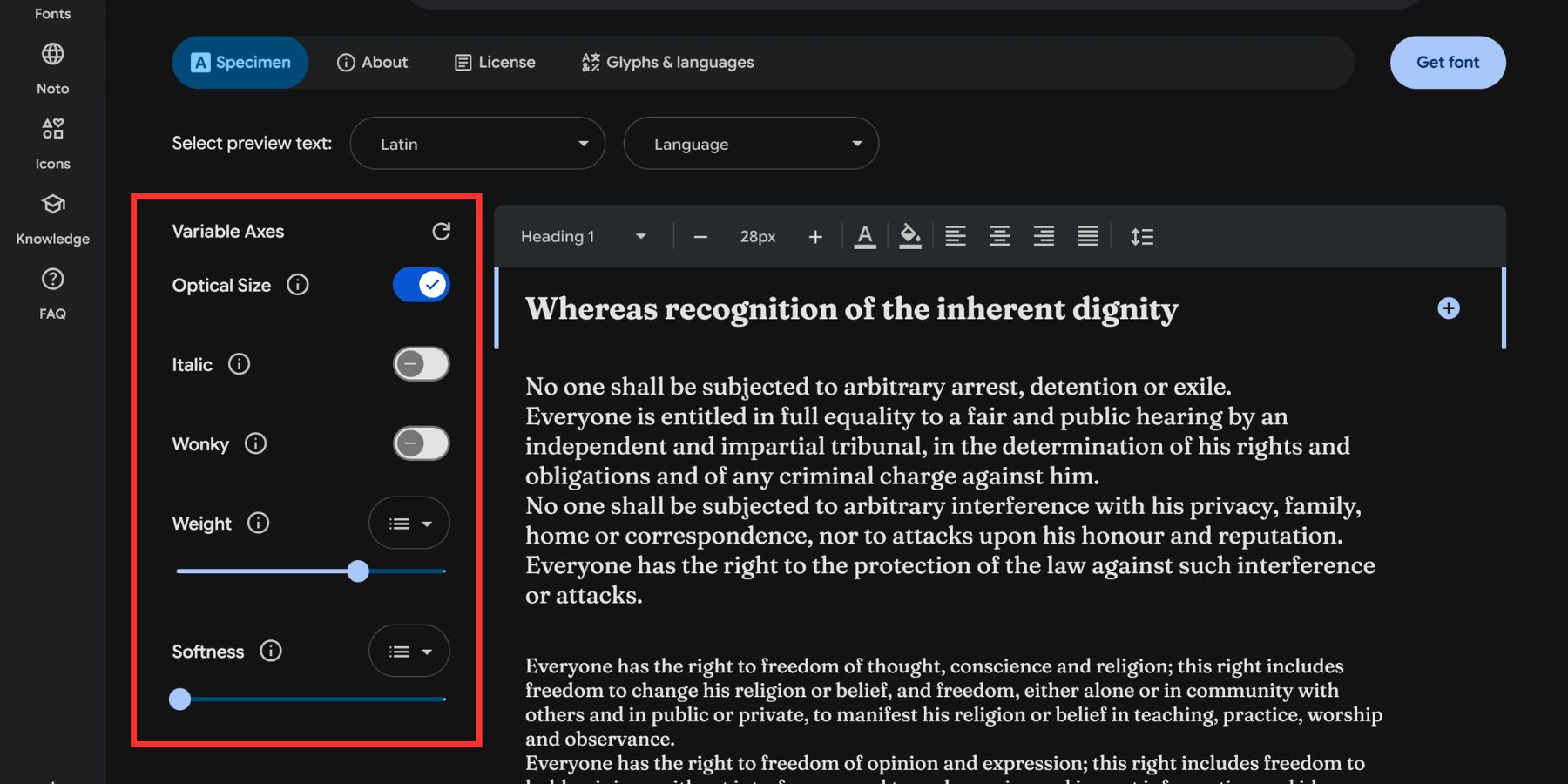Image resolution: width=1568 pixels, height=784 pixels.
Task: Increase the font size with plus
Action: click(x=815, y=237)
